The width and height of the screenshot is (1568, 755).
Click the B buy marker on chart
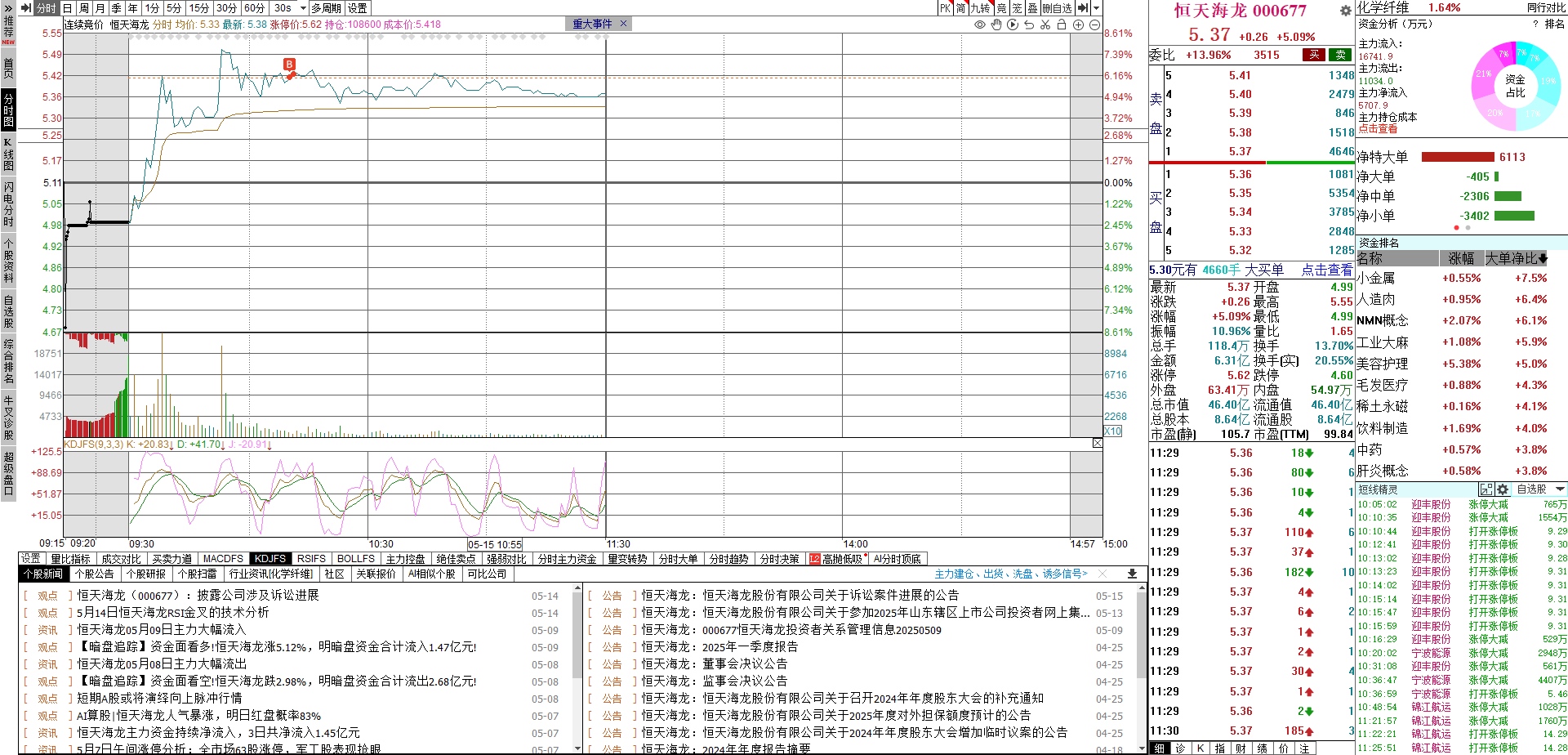(x=289, y=64)
